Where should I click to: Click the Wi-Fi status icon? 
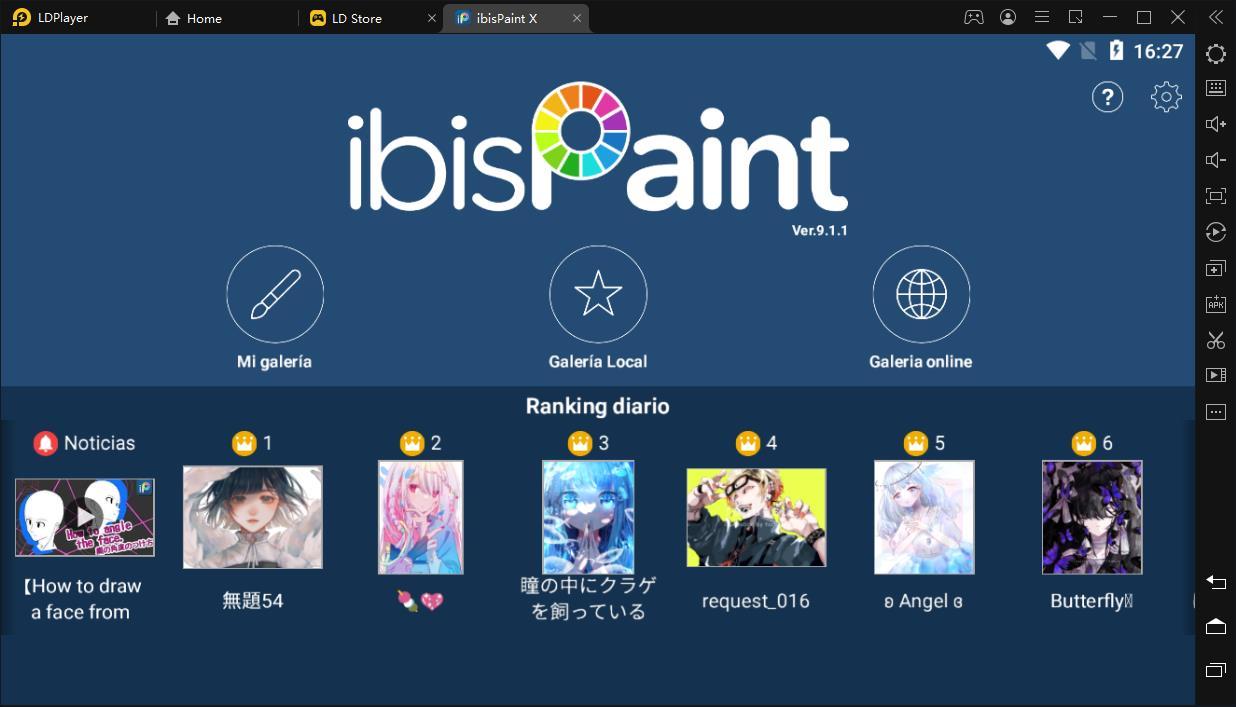coord(1058,50)
